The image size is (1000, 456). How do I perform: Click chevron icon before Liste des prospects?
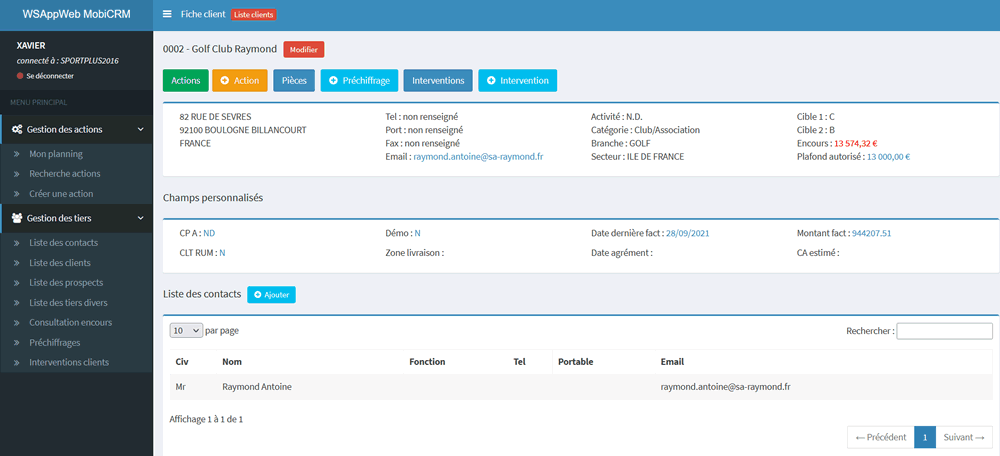pyautogui.click(x=17, y=283)
